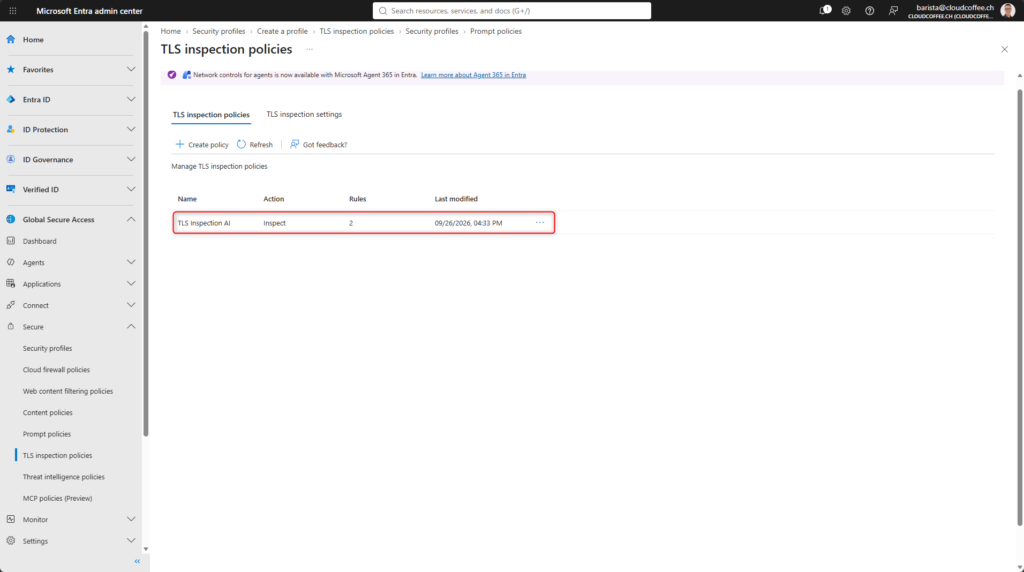Click the Home icon in sidebar
The width and height of the screenshot is (1024, 572).
coord(10,39)
